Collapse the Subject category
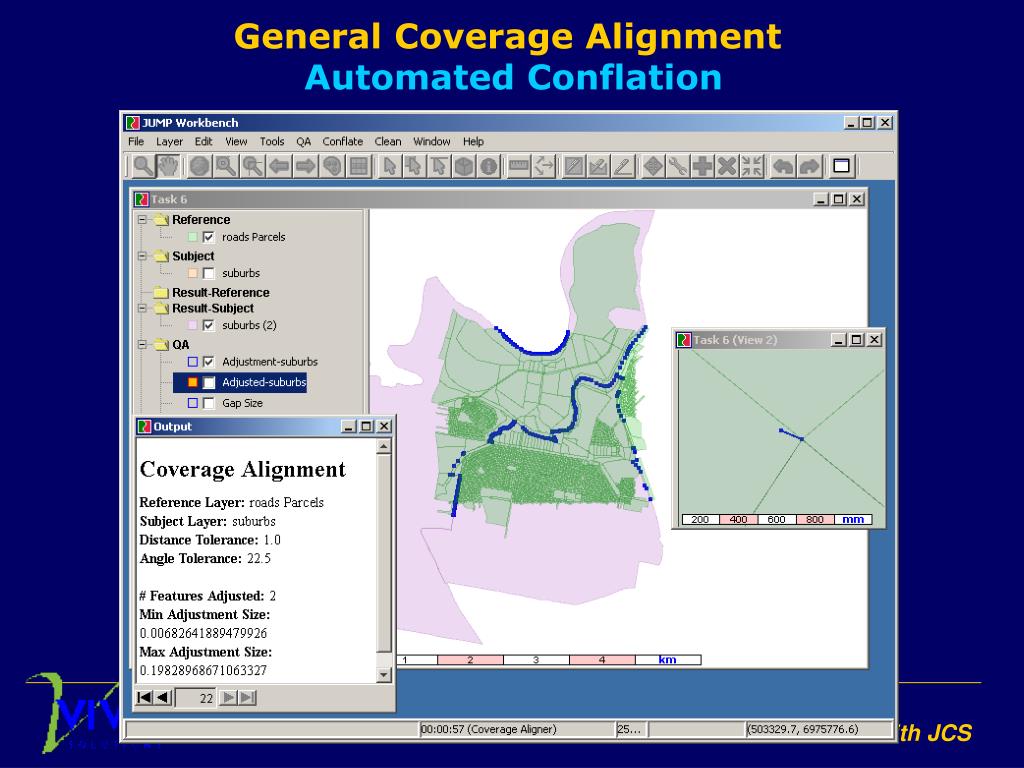The width and height of the screenshot is (1024, 768). point(142,256)
